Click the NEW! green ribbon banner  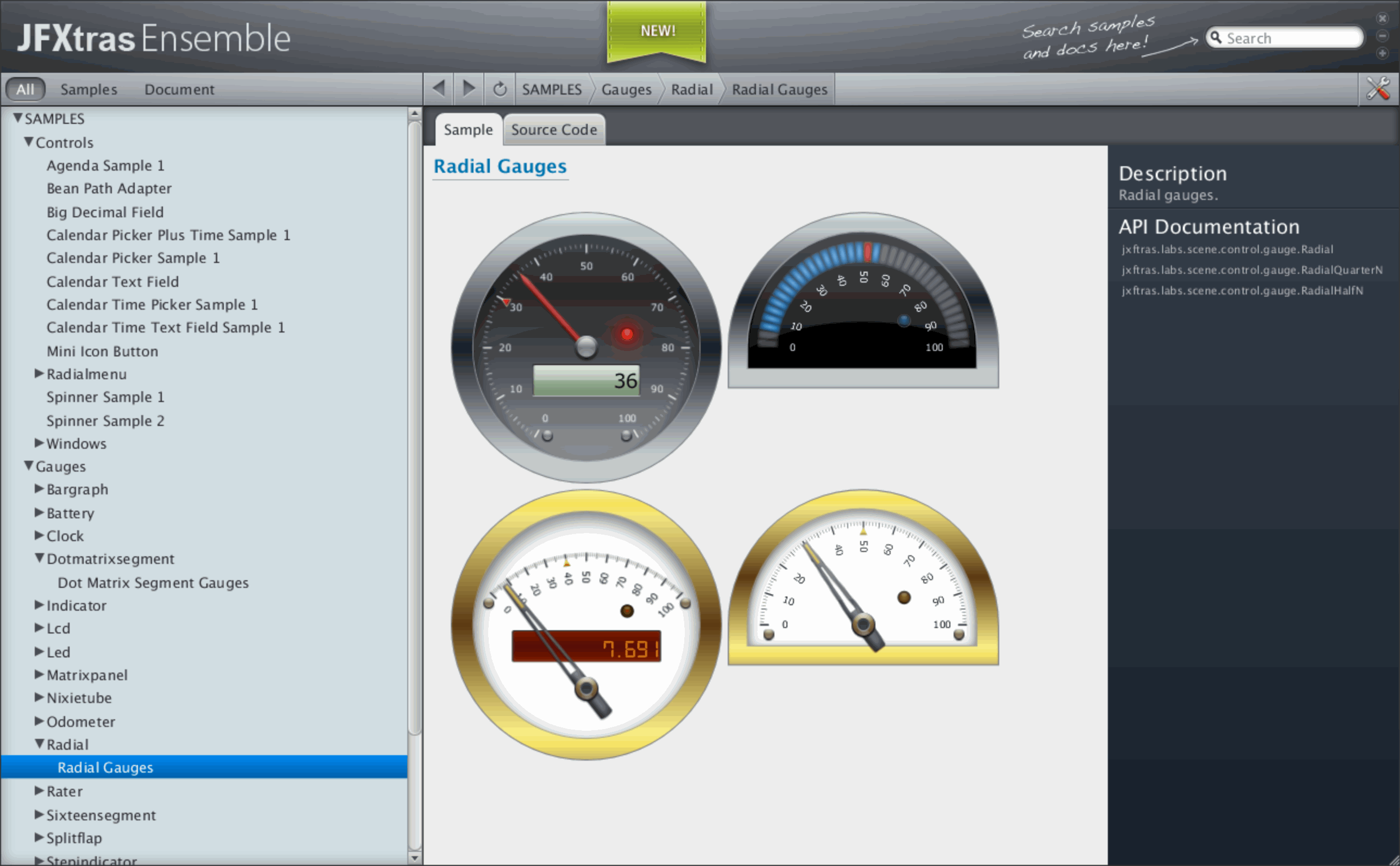[x=657, y=31]
